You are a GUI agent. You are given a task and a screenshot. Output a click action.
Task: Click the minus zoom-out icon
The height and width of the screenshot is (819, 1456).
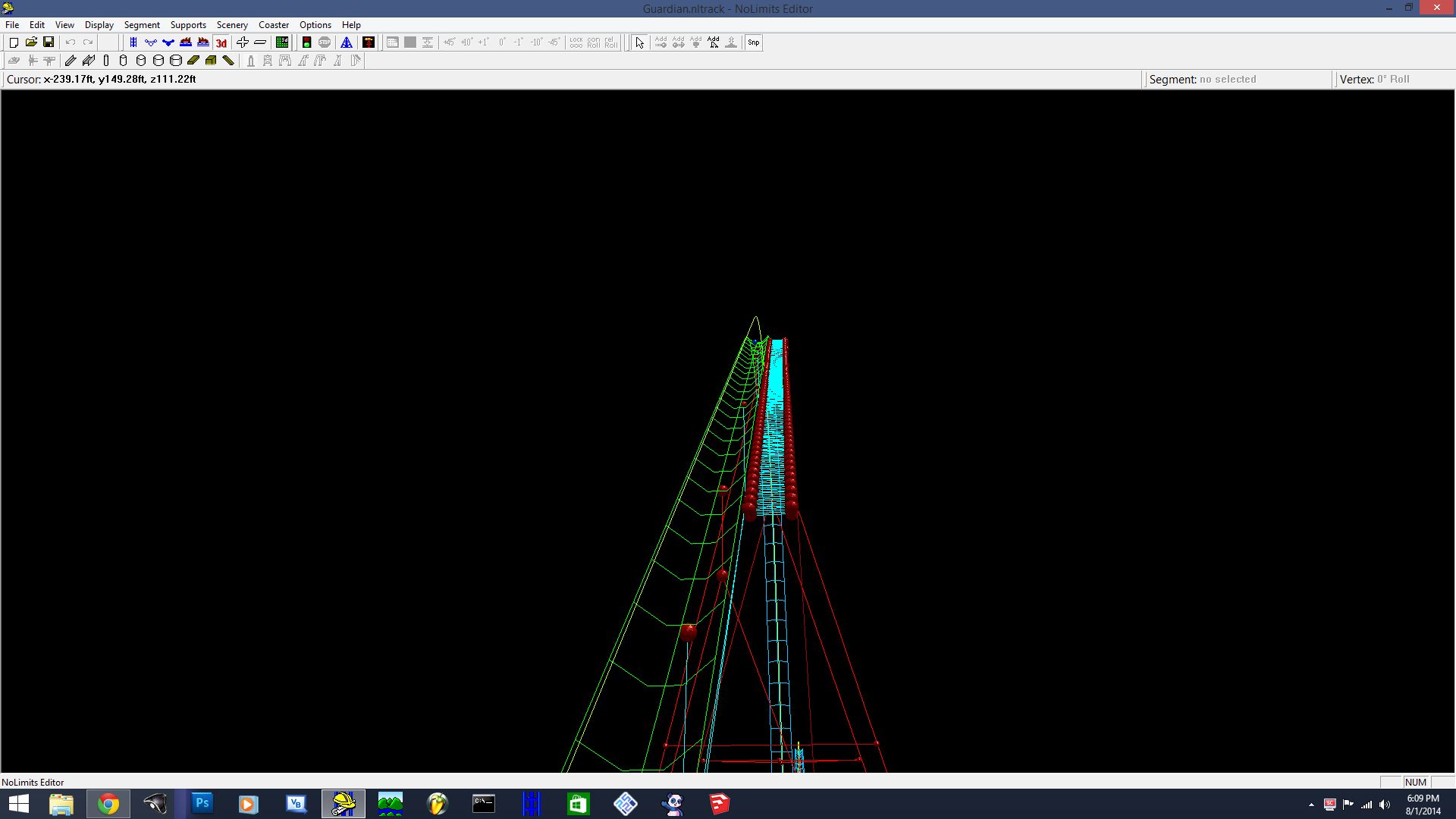(x=260, y=42)
